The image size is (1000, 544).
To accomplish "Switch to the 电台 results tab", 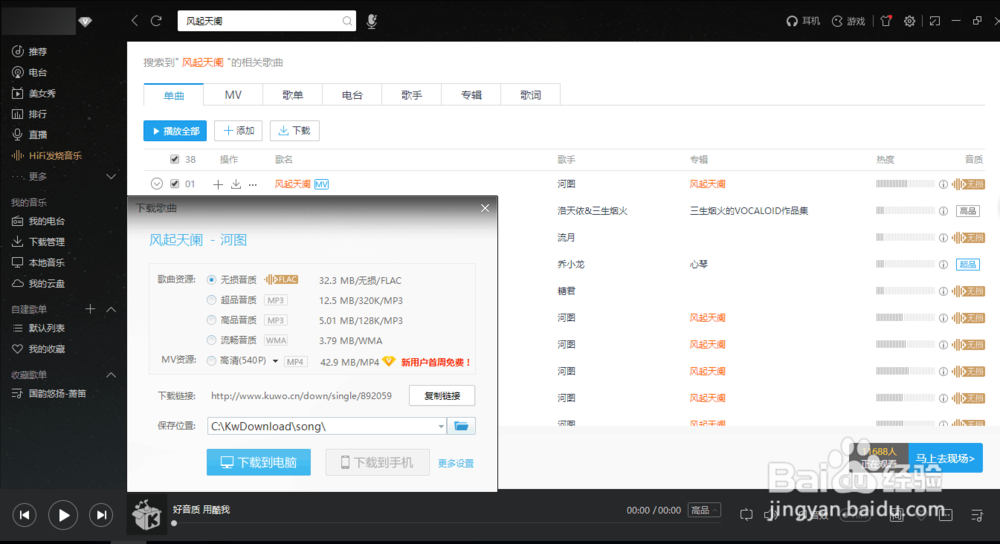I will click(352, 95).
